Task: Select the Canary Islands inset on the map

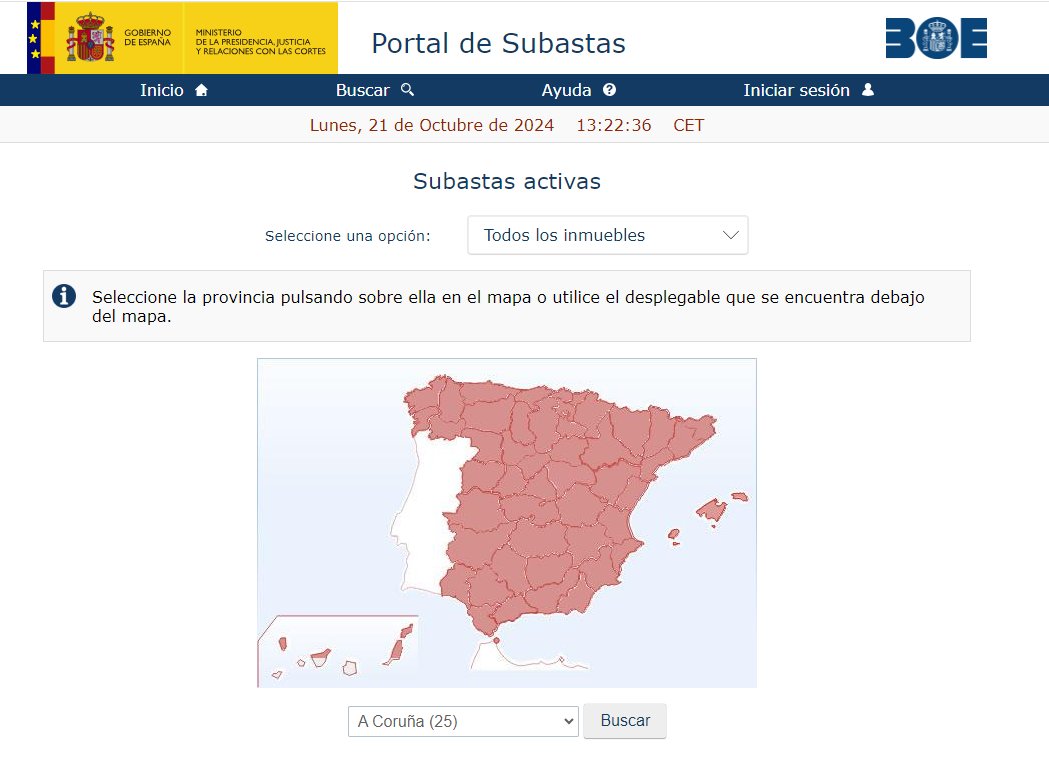Action: coord(320,655)
